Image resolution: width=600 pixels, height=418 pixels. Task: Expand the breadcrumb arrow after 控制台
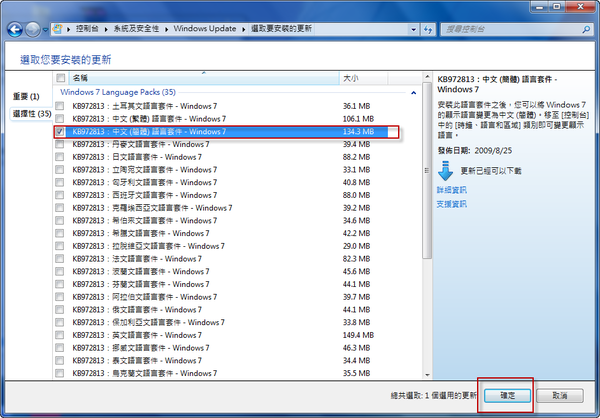106,29
